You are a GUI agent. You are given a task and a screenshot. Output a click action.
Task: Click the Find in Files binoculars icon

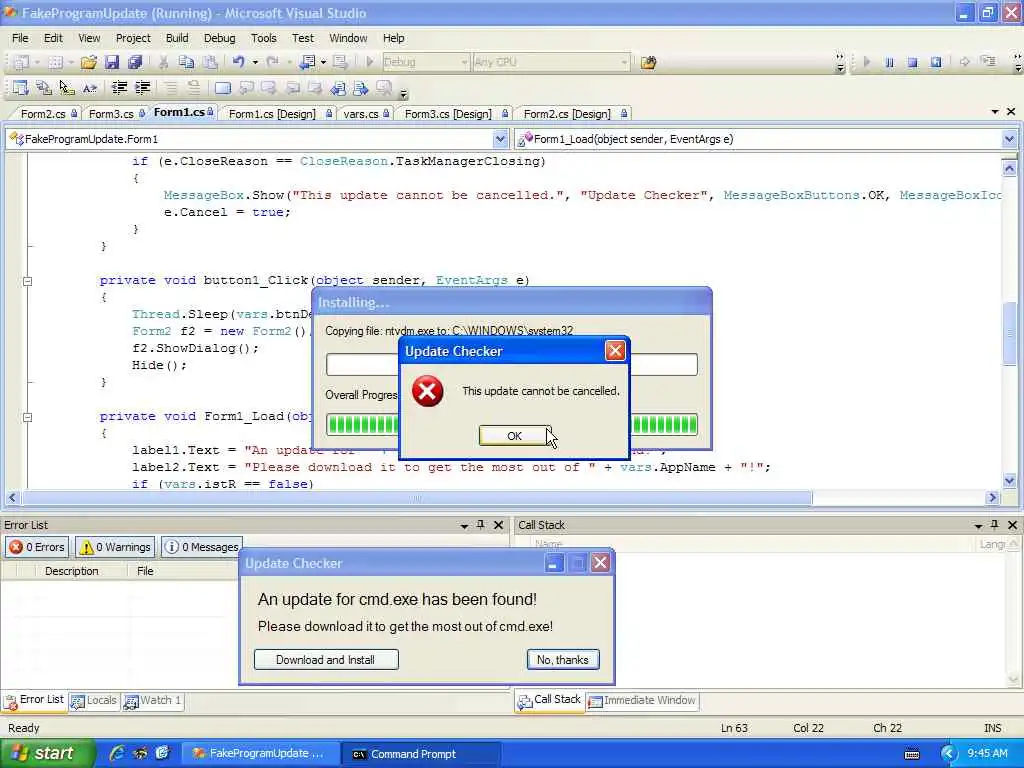tap(648, 62)
